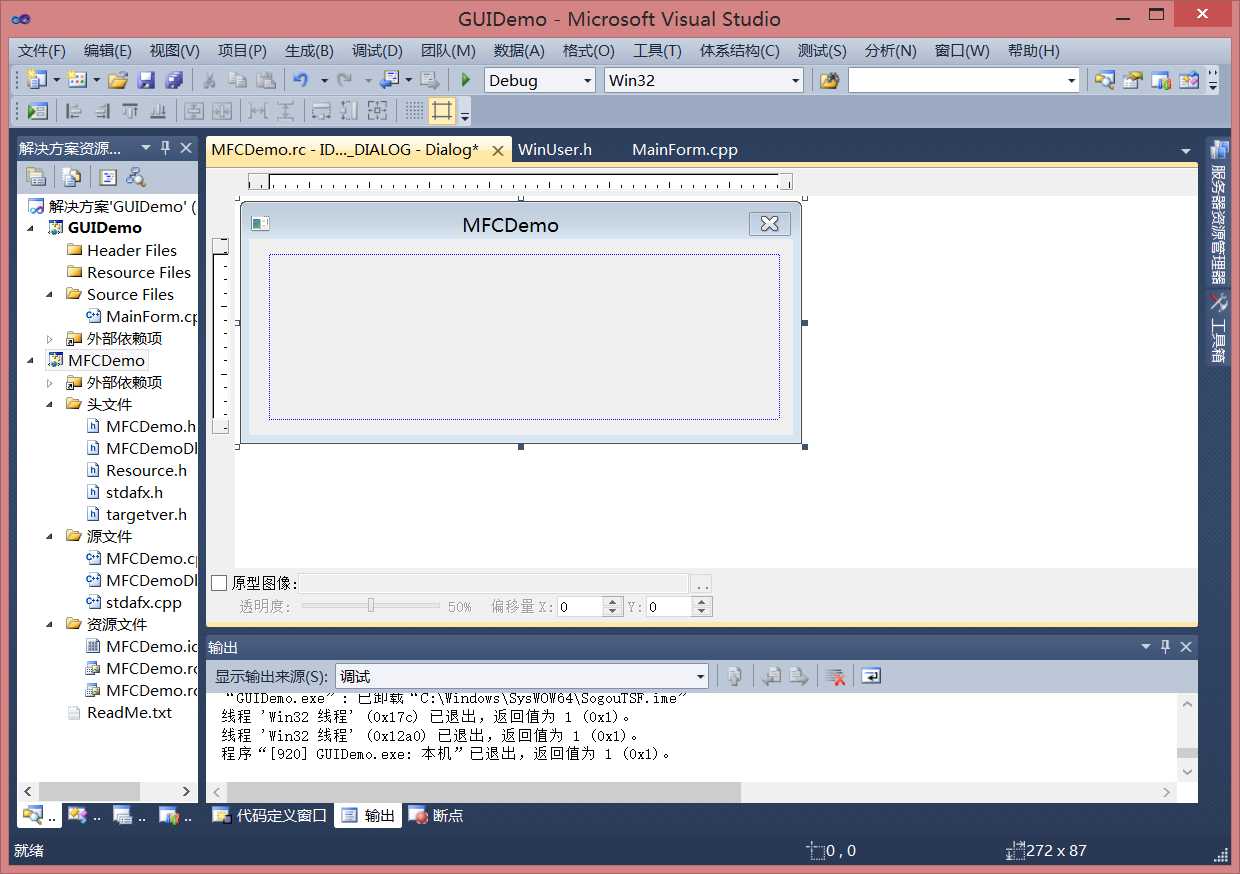Collapse the 头文件 folder
Image resolution: width=1240 pixels, height=874 pixels.
(x=50, y=404)
